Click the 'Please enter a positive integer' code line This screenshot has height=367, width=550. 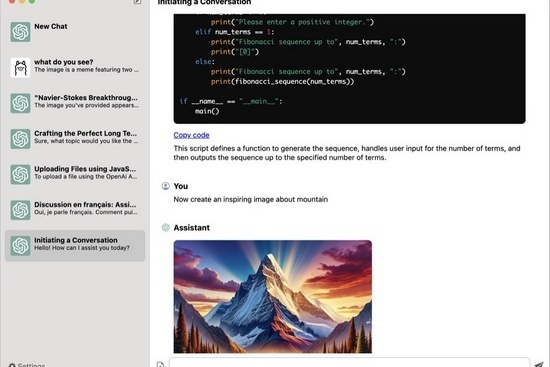(292, 22)
